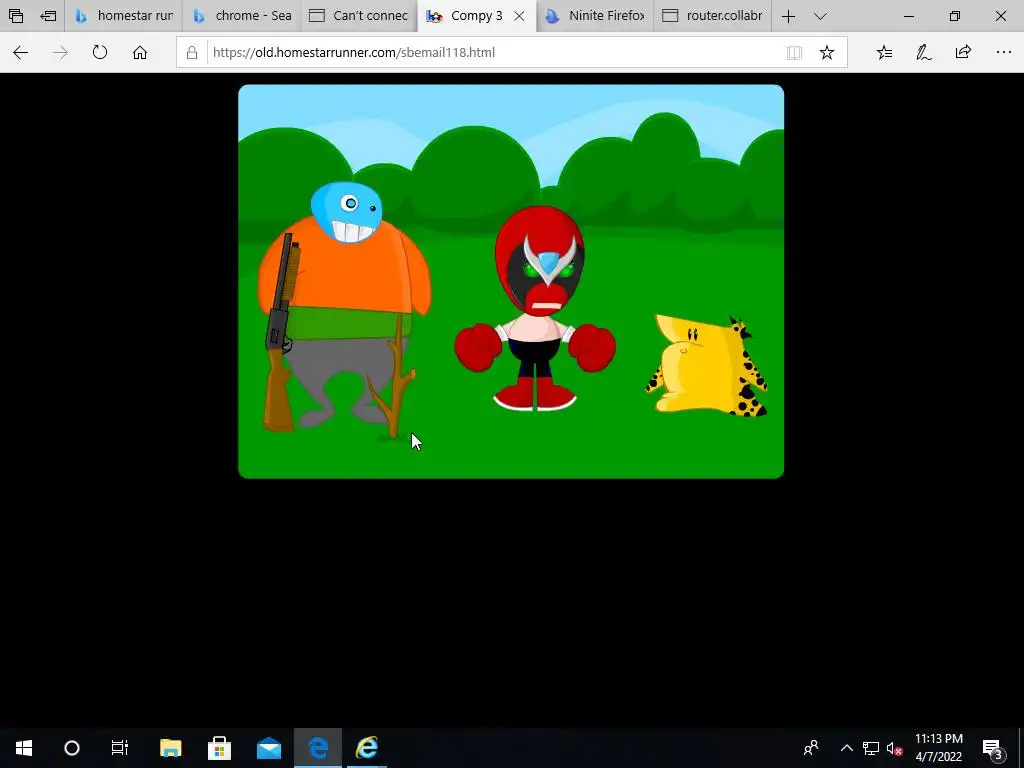Refresh the current page
The image size is (1024, 768).
click(x=100, y=52)
